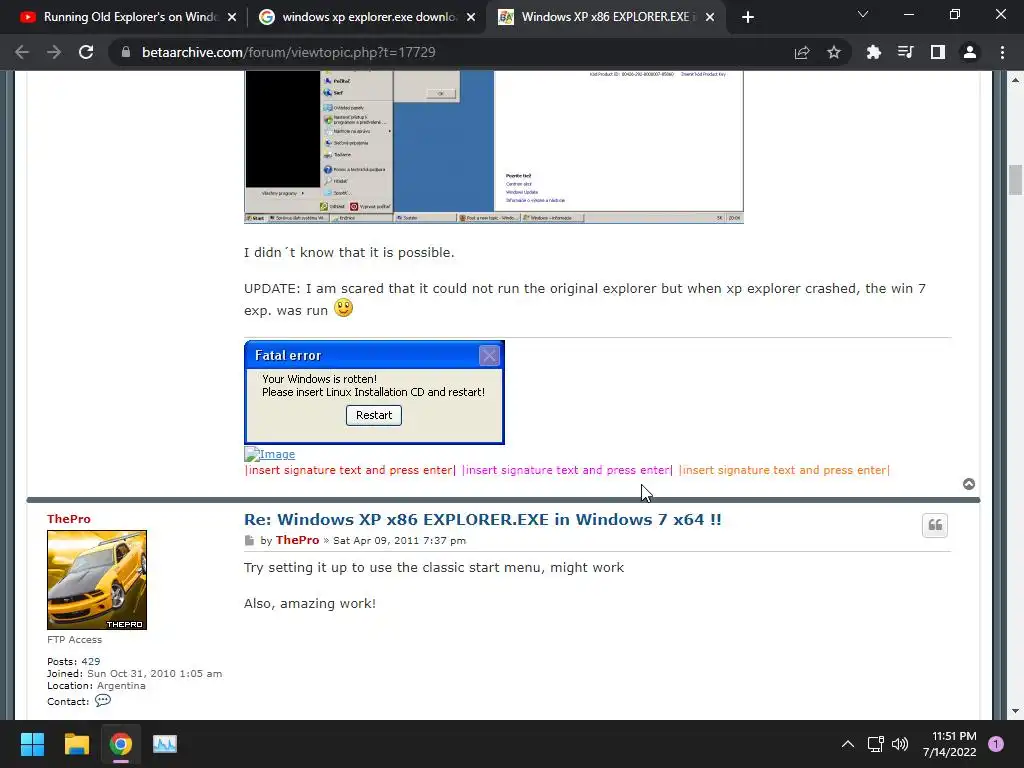Image resolution: width=1024 pixels, height=768 pixels.
Task: Jump to top using the up-arrow icon
Action: click(x=969, y=484)
